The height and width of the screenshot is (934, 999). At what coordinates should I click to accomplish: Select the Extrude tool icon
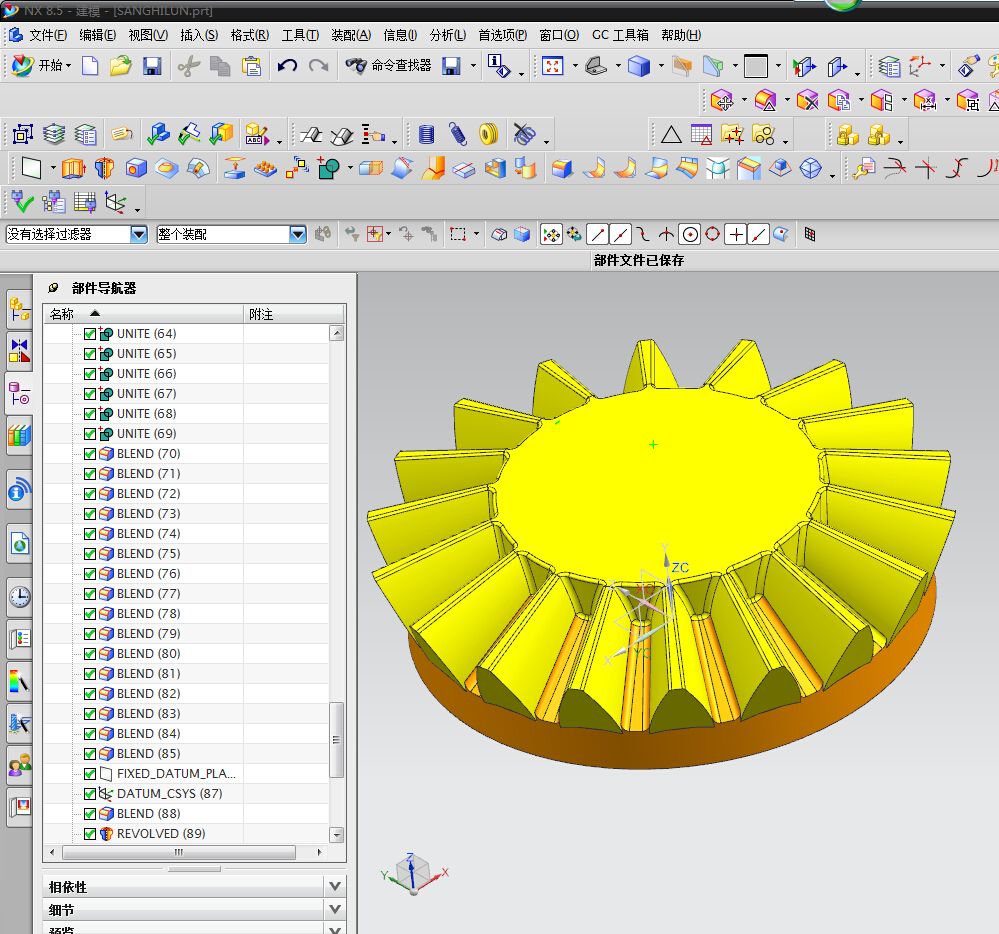pos(73,168)
